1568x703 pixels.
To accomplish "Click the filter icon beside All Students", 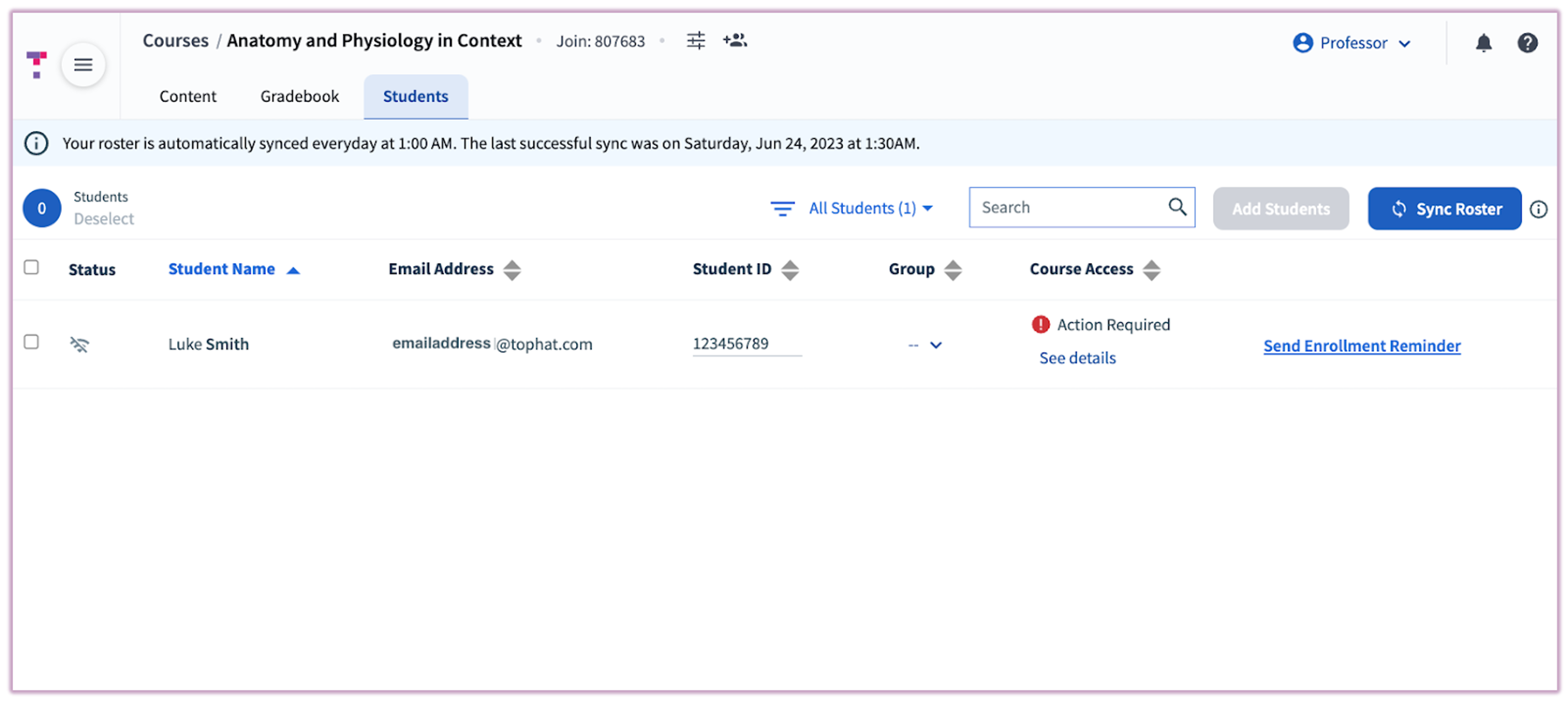I will [782, 208].
